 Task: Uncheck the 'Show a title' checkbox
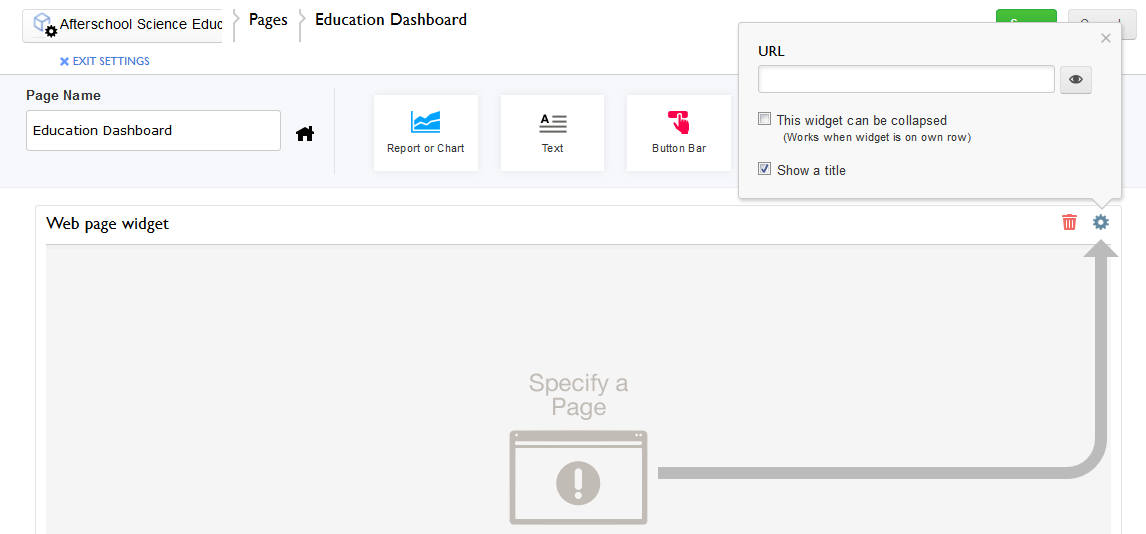point(764,169)
